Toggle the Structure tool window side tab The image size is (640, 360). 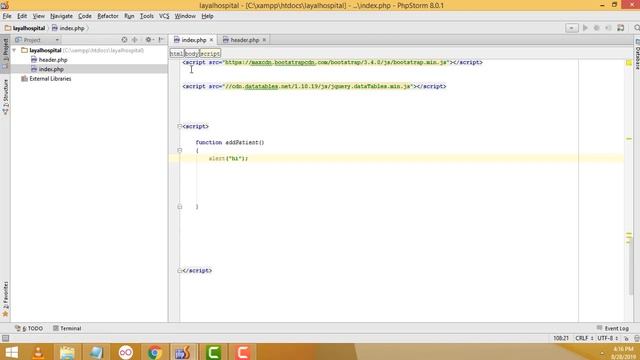tap(5, 97)
